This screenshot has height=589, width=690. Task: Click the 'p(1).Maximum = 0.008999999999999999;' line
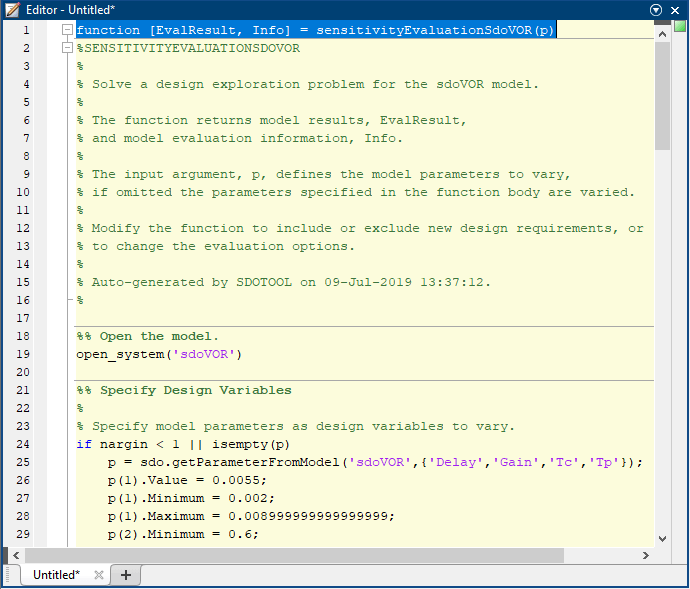251,516
